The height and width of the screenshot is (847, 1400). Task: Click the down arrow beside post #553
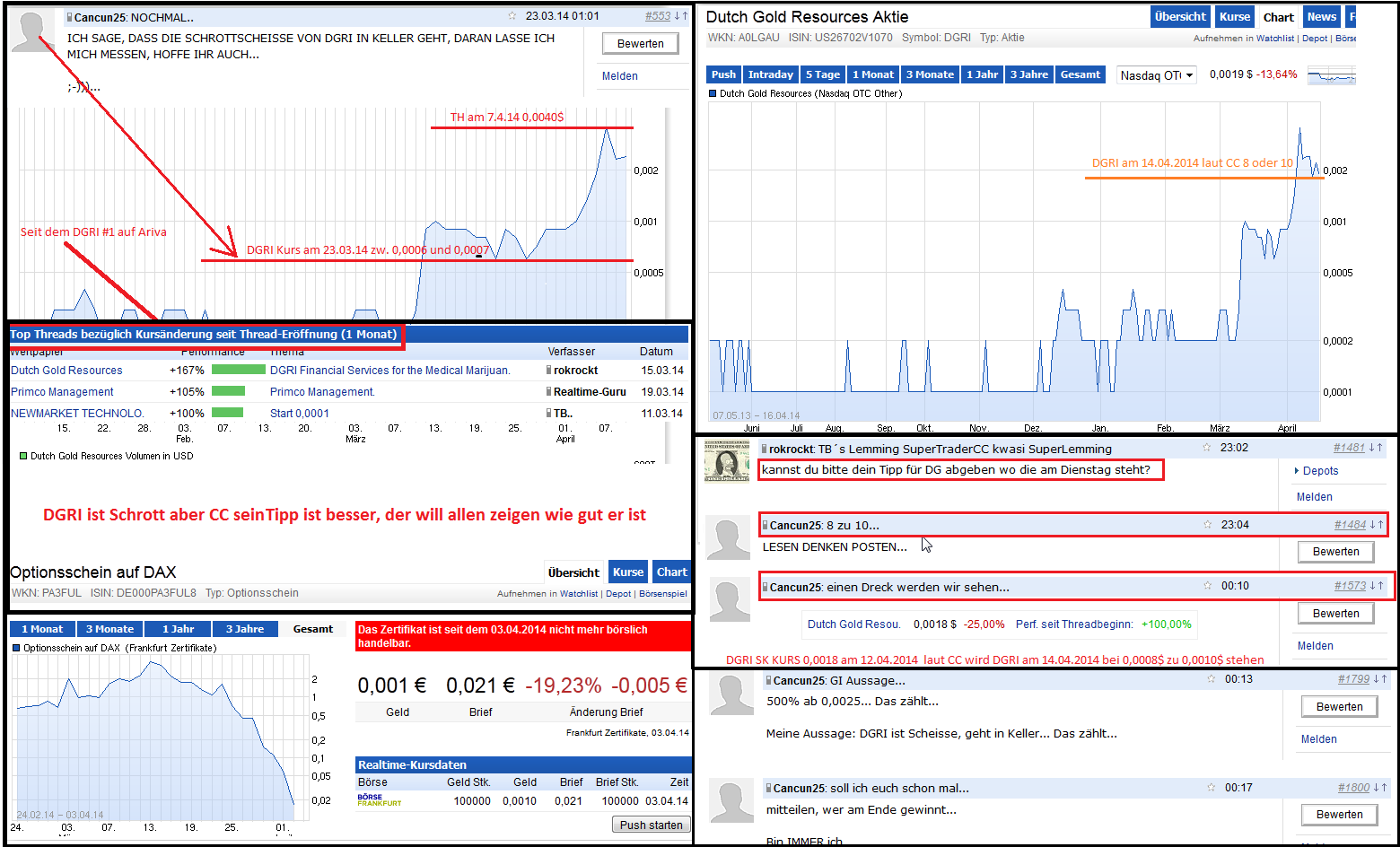677,16
